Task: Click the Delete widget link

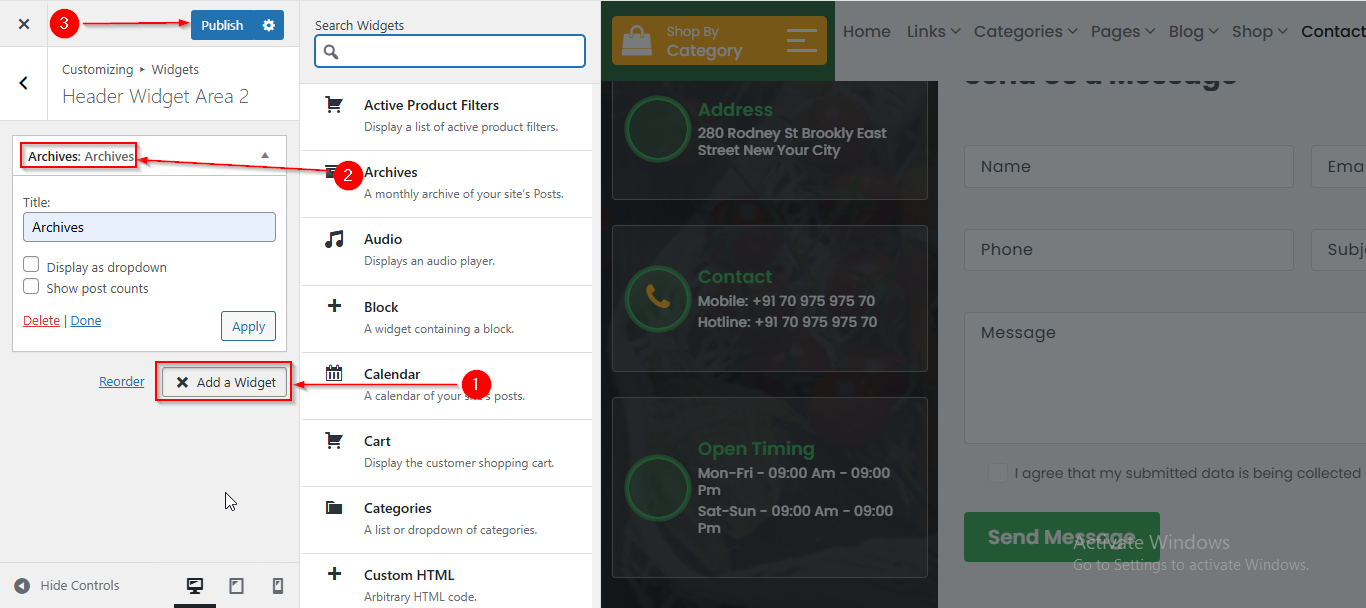Action: pos(41,321)
